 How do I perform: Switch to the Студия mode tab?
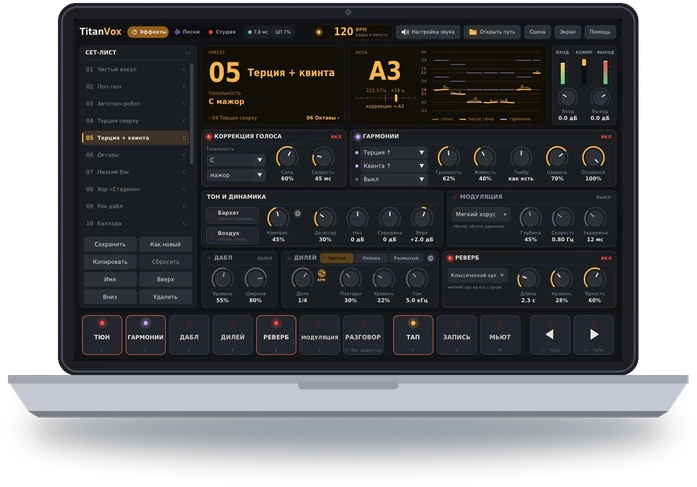(222, 32)
